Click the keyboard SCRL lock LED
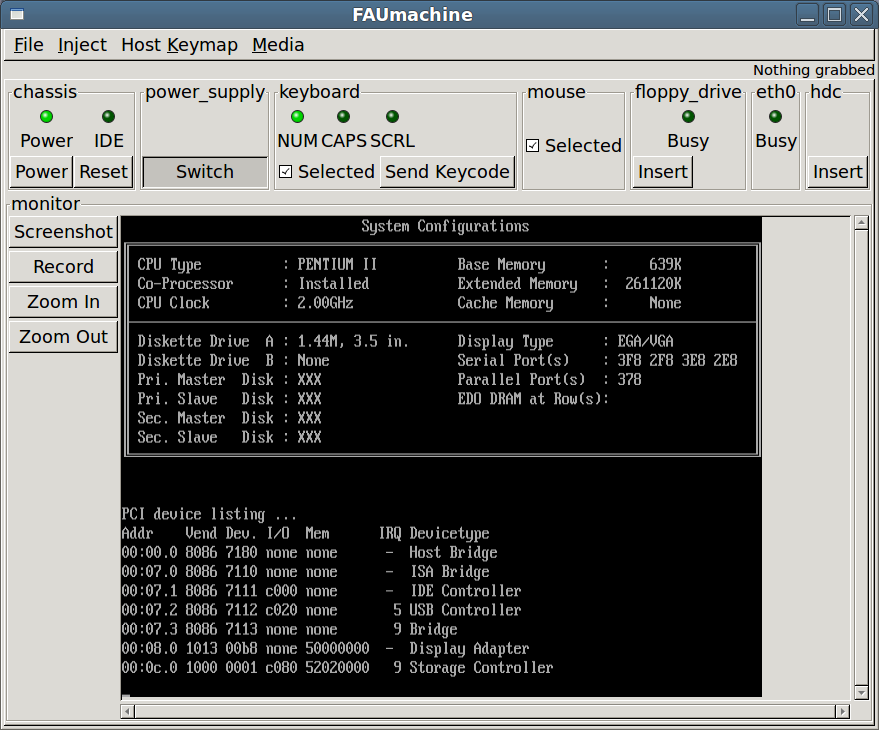This screenshot has width=879, height=730. point(392,117)
